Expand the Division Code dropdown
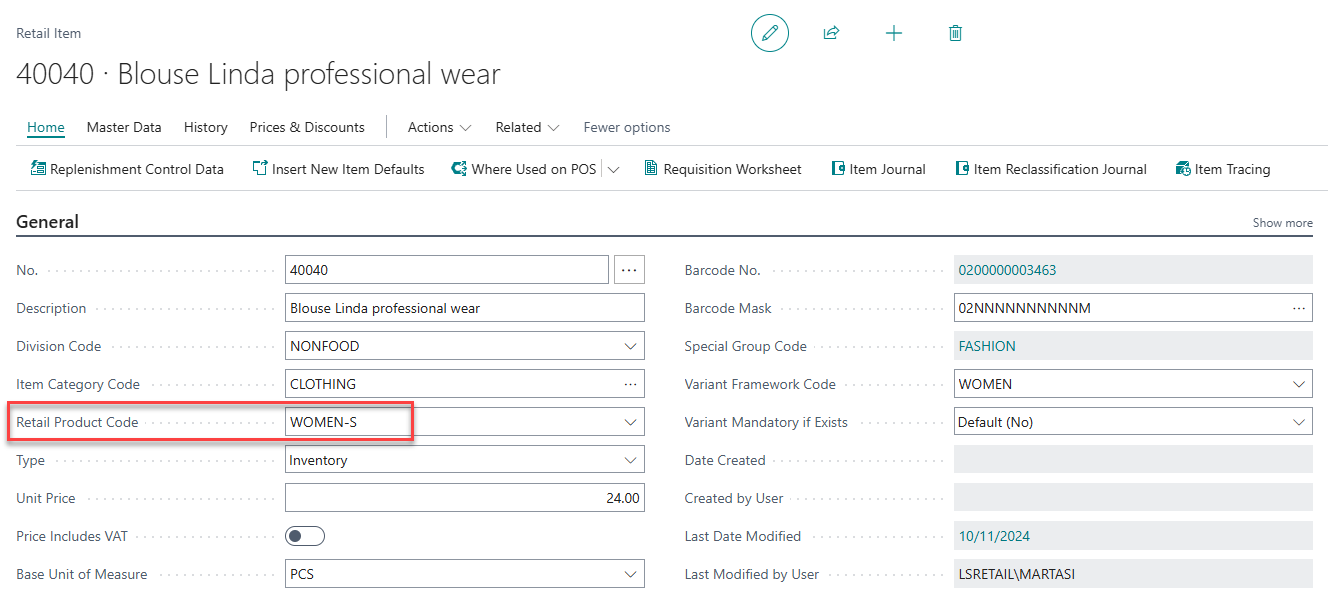The height and width of the screenshot is (606, 1328). point(630,346)
